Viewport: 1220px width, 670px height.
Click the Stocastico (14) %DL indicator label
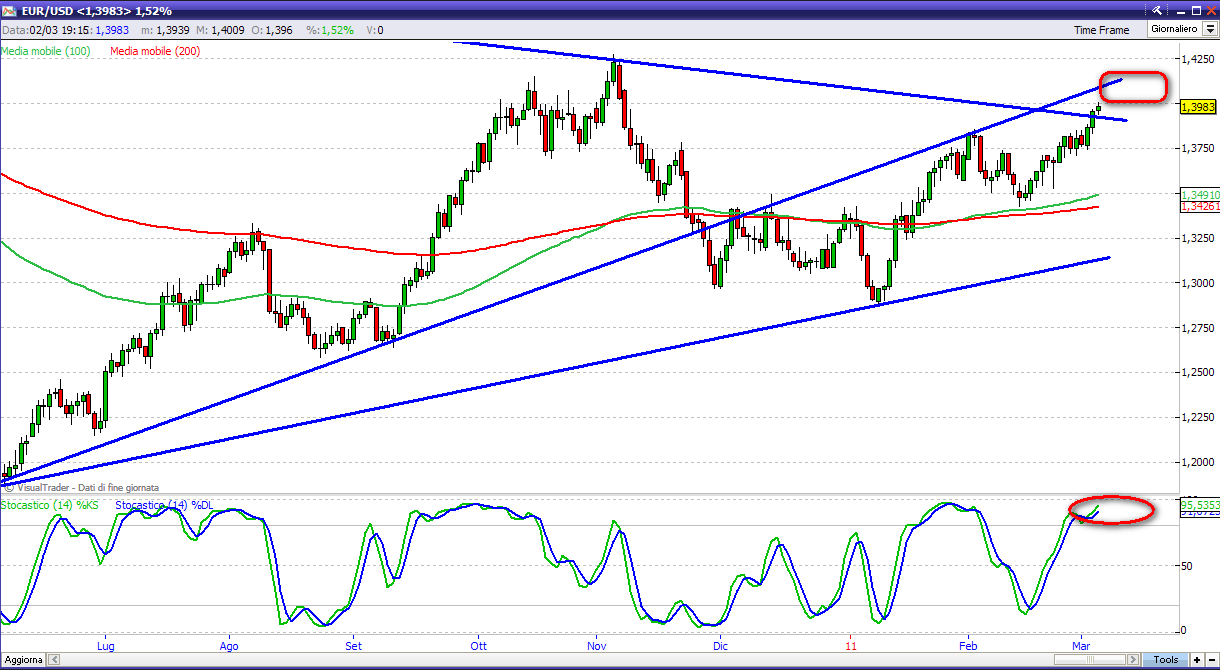[165, 506]
